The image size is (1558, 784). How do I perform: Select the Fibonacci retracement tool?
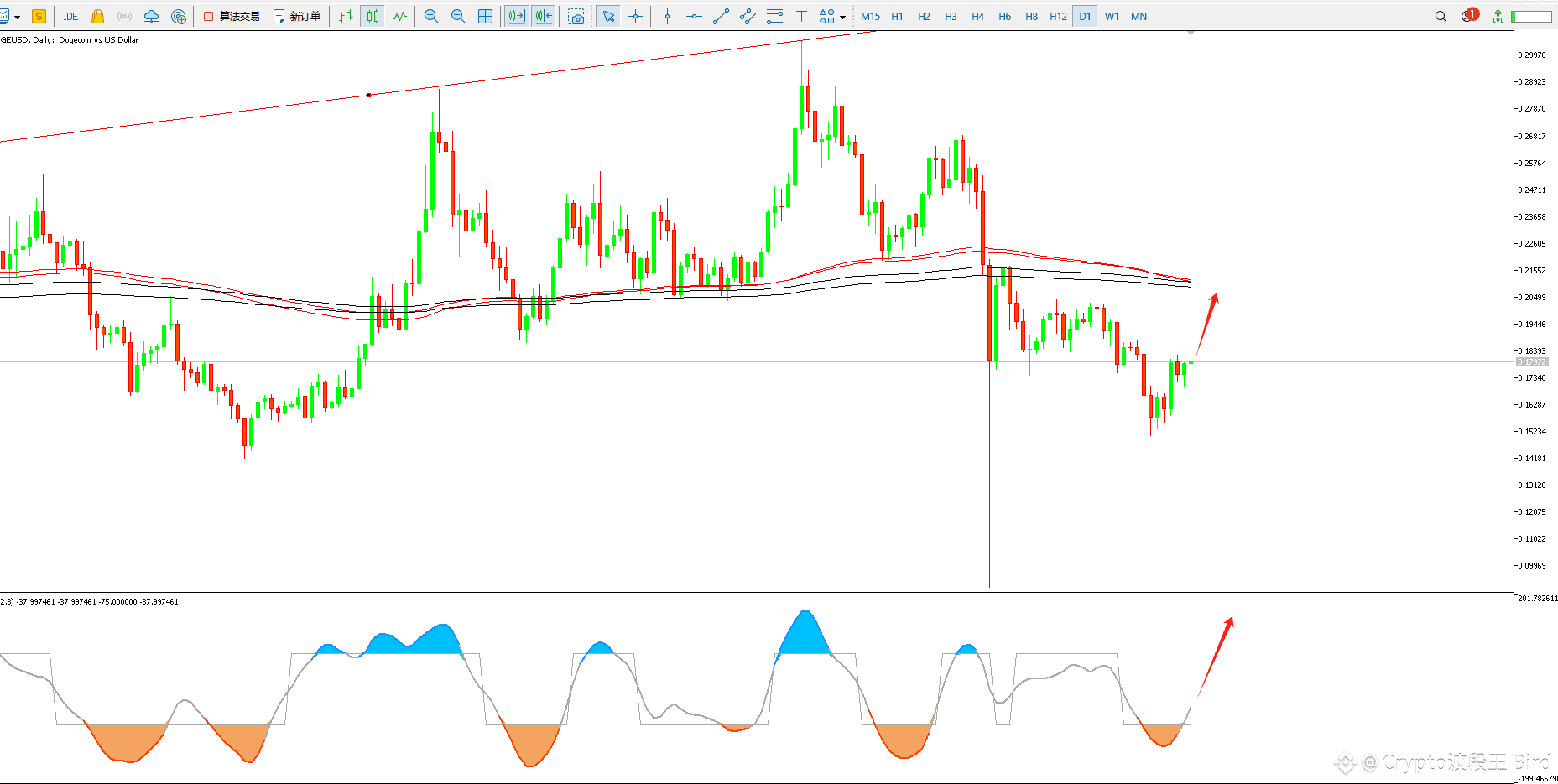pyautogui.click(x=774, y=16)
